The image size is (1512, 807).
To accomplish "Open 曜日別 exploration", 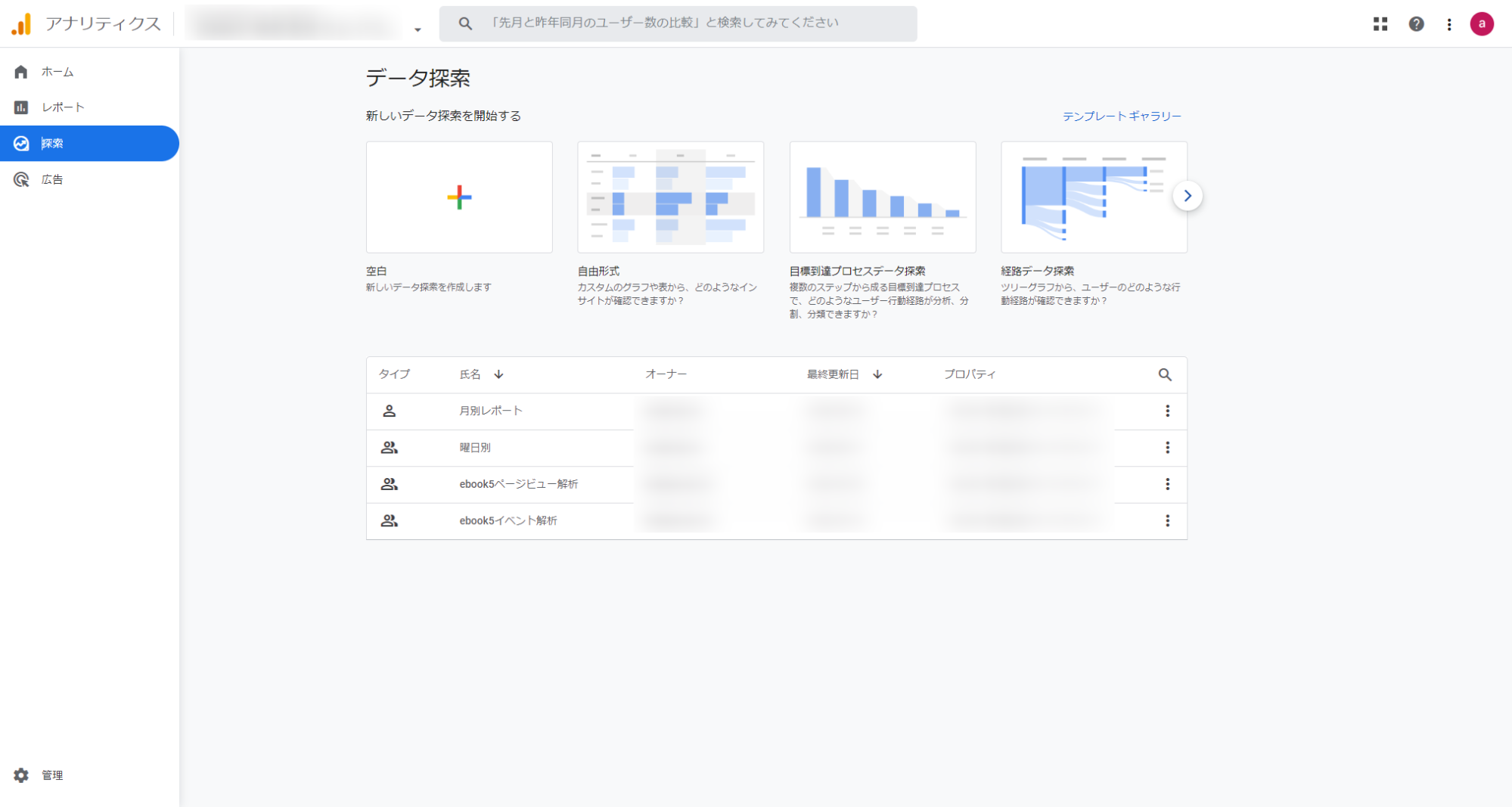I will [475, 448].
